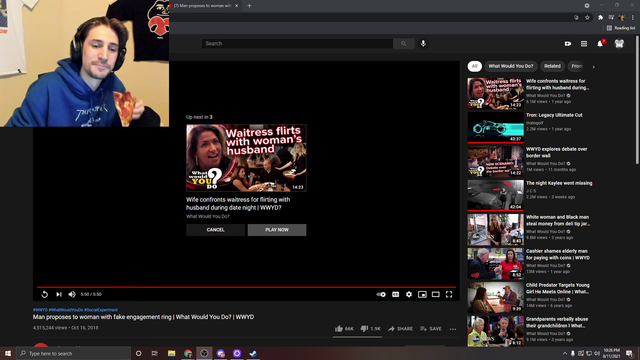The height and width of the screenshot is (360, 640).
Task: Open The night Kaylee went missing thumbnail
Action: point(496,196)
